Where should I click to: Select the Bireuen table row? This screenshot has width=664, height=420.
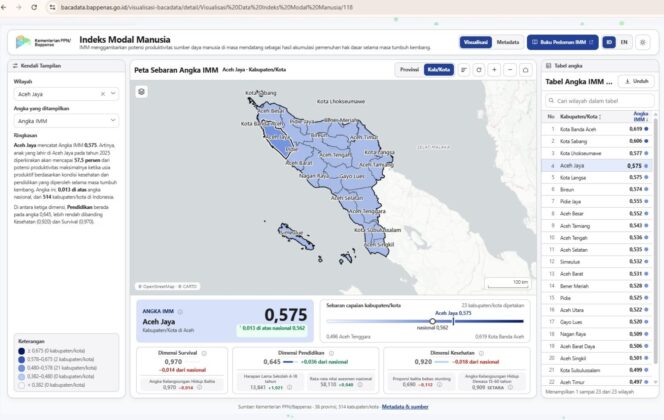click(597, 190)
